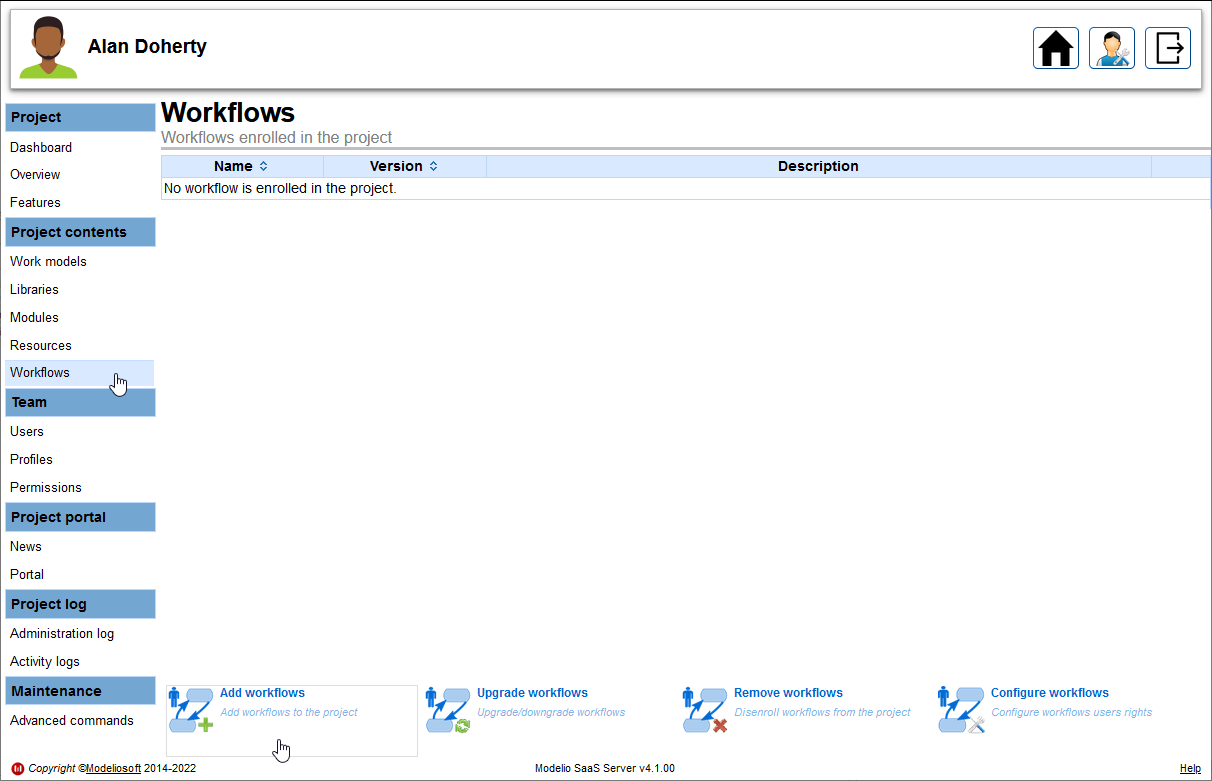Click the Project log section header
This screenshot has width=1212, height=781.
pyautogui.click(x=80, y=604)
